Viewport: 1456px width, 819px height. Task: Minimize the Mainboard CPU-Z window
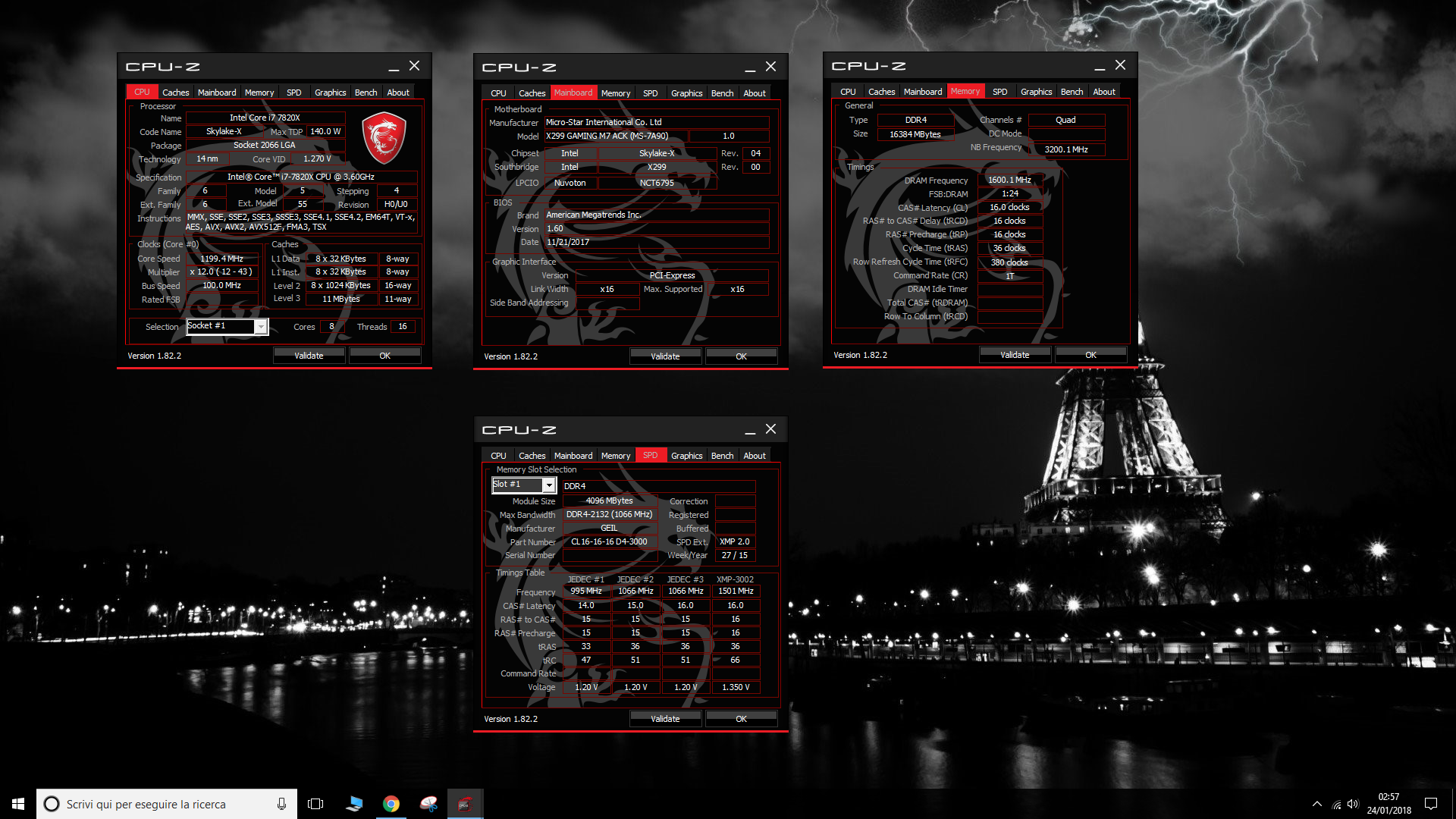pyautogui.click(x=750, y=67)
